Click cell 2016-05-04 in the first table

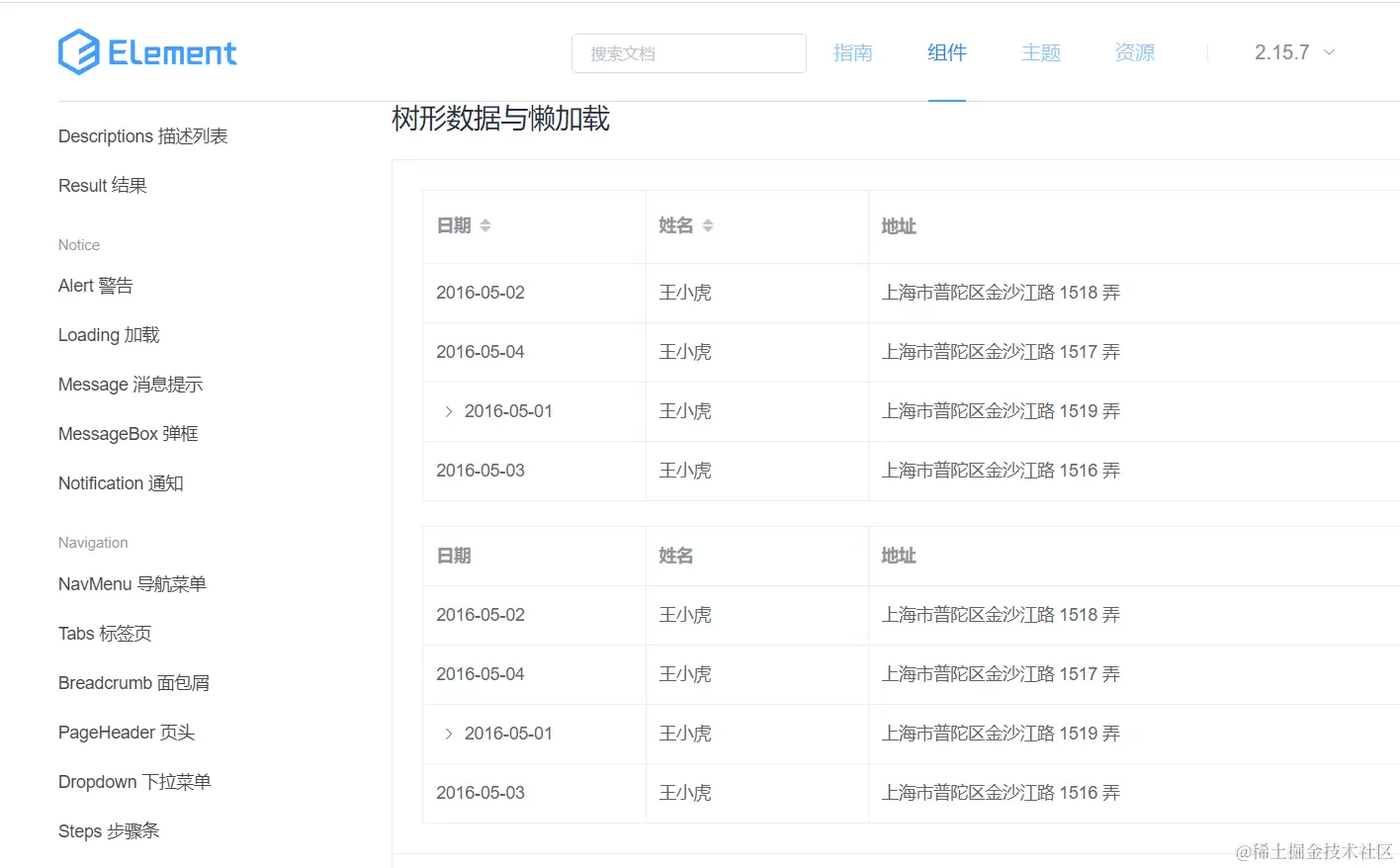(x=481, y=352)
